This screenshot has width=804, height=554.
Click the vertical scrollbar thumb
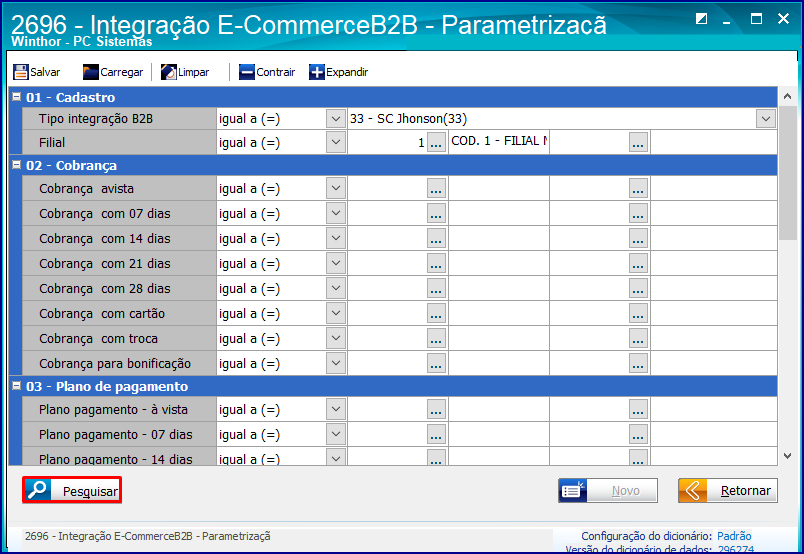click(x=788, y=173)
